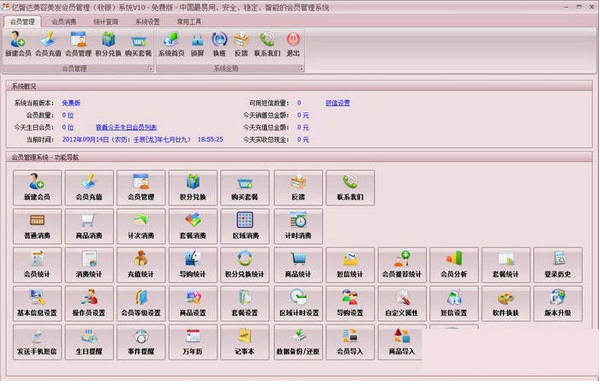Click the 换班 shift change icon

[x=219, y=44]
